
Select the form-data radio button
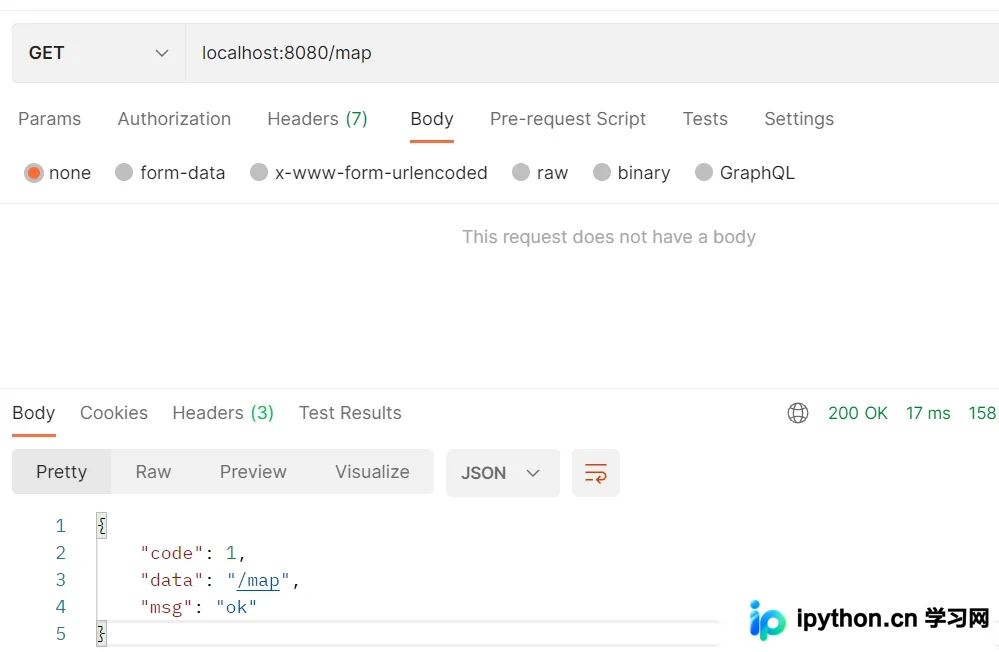point(124,173)
